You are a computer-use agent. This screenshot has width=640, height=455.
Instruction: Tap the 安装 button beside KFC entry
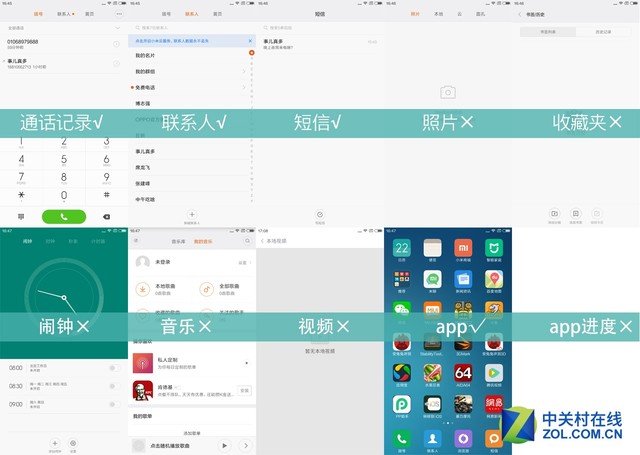(244, 391)
